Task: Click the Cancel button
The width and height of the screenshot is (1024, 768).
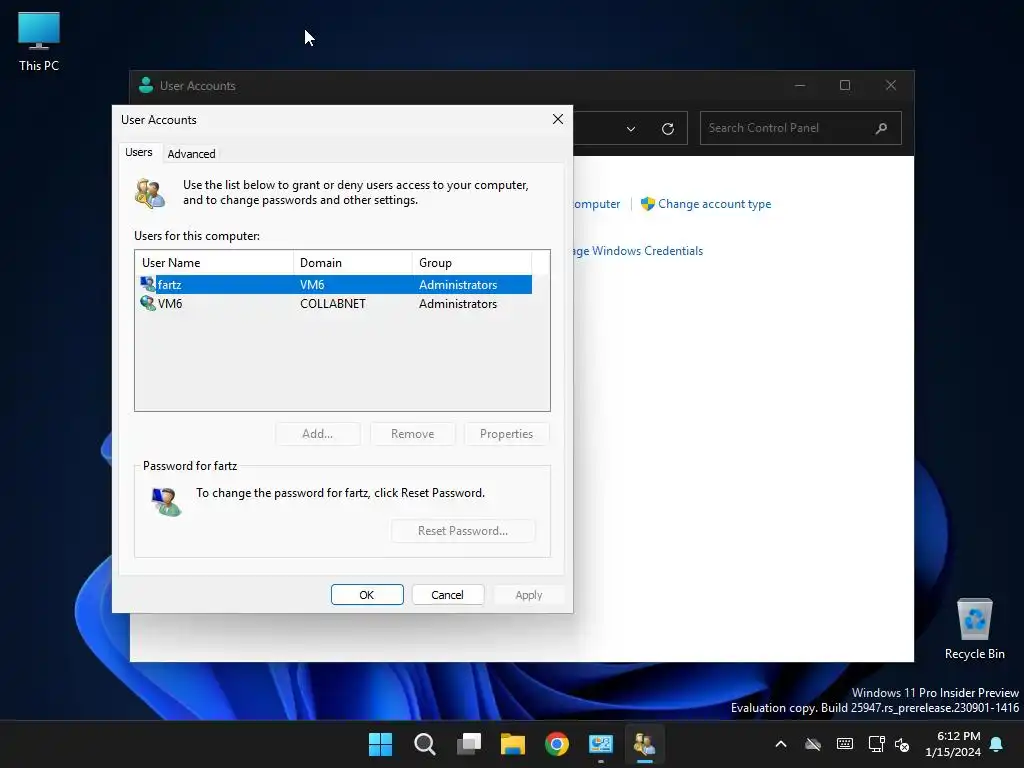Action: [x=447, y=595]
